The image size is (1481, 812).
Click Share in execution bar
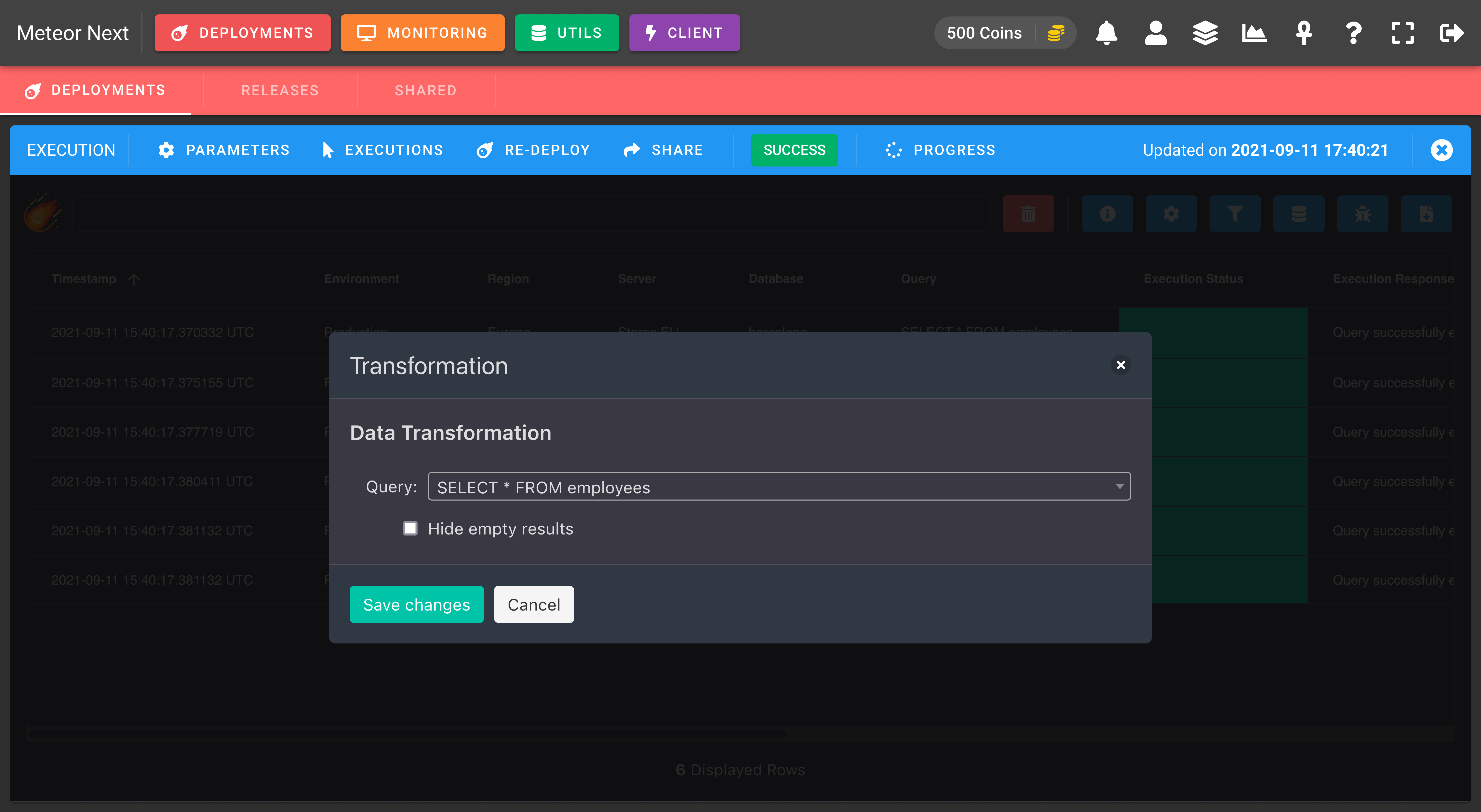click(x=663, y=150)
